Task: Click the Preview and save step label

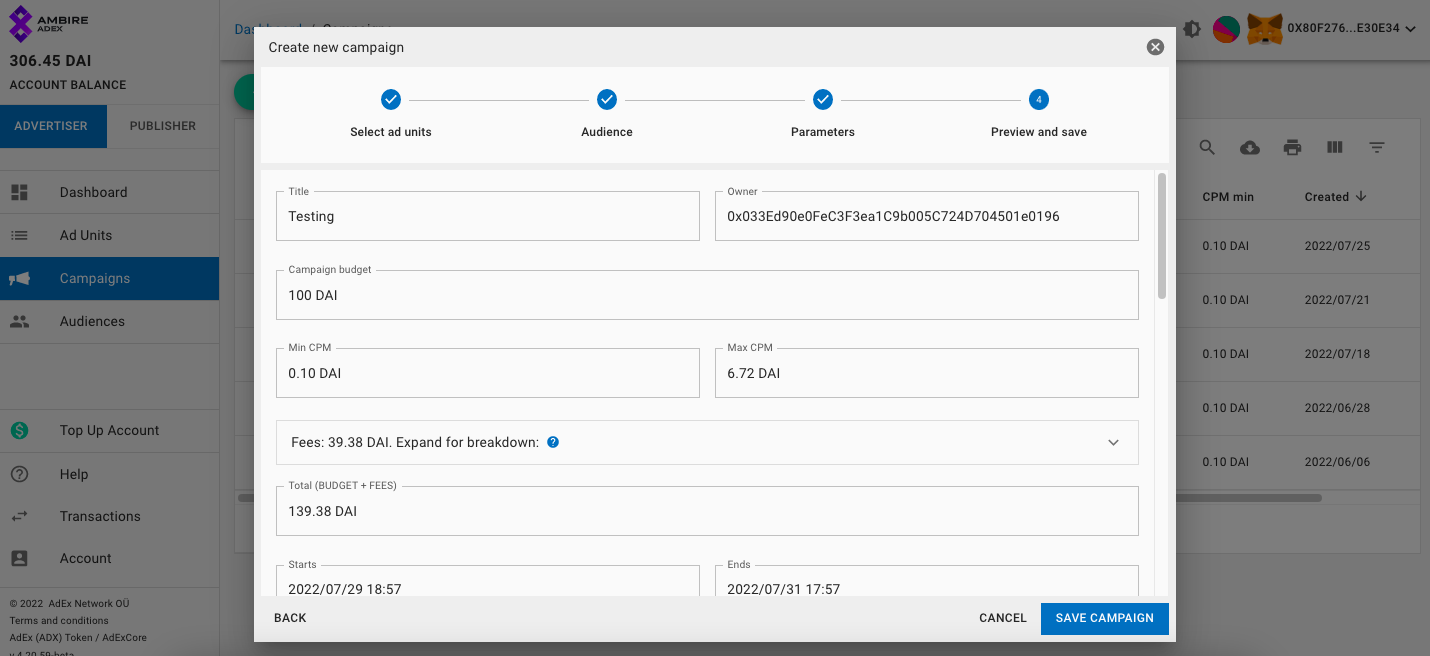Action: (1039, 132)
